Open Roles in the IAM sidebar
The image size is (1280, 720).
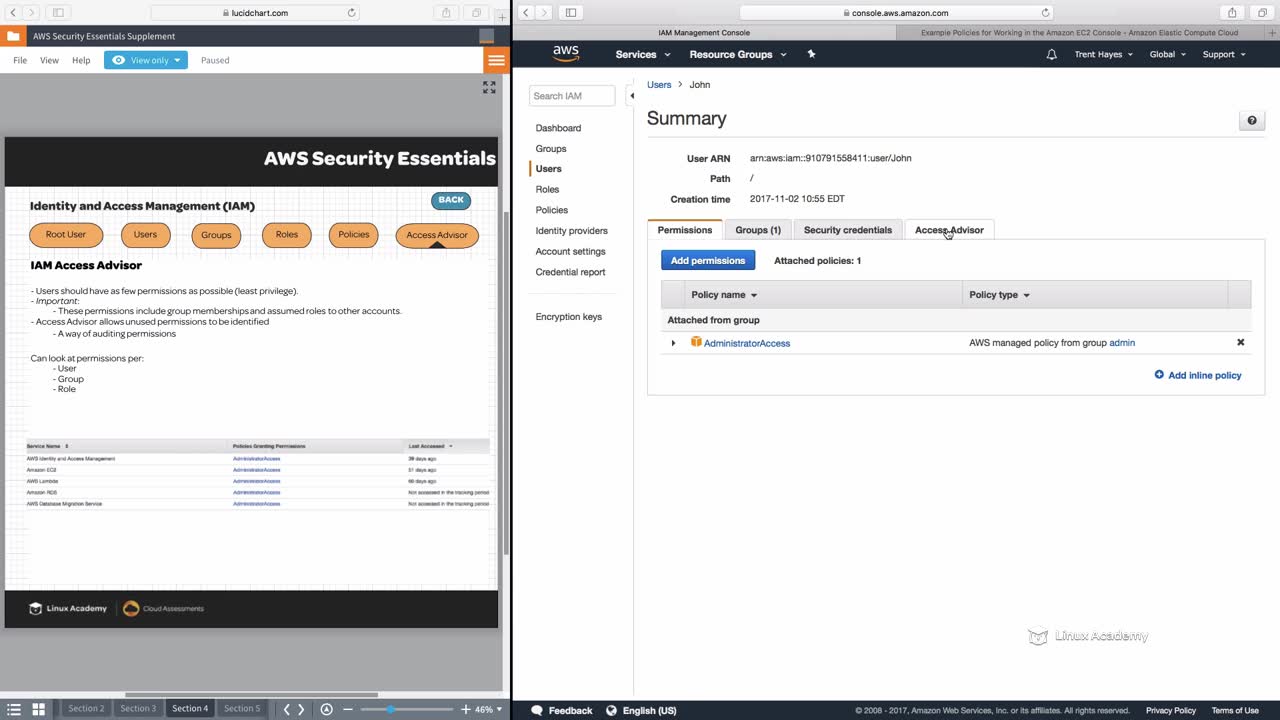pyautogui.click(x=547, y=189)
